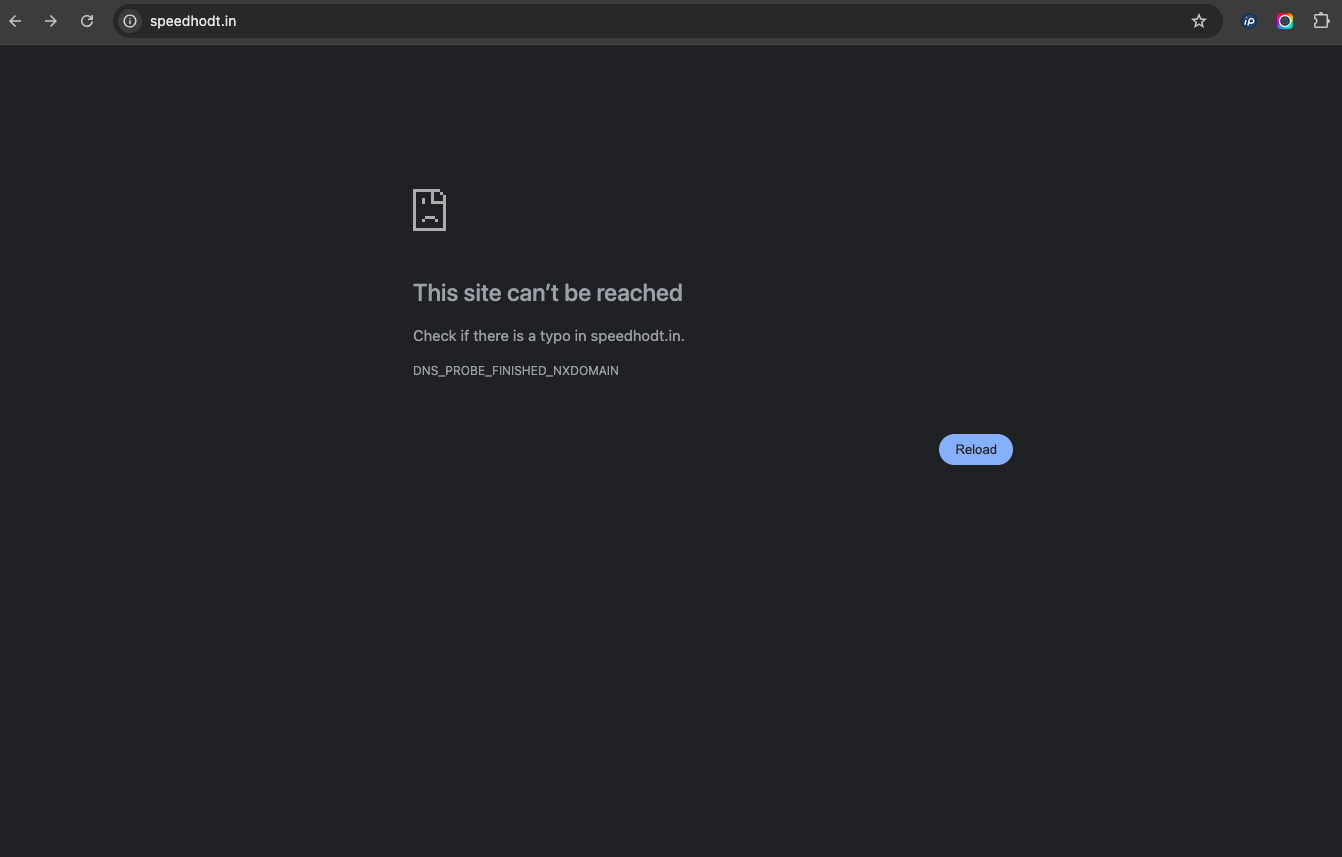Open the blue iP extension
Viewport: 1342px width, 857px height.
pos(1249,21)
